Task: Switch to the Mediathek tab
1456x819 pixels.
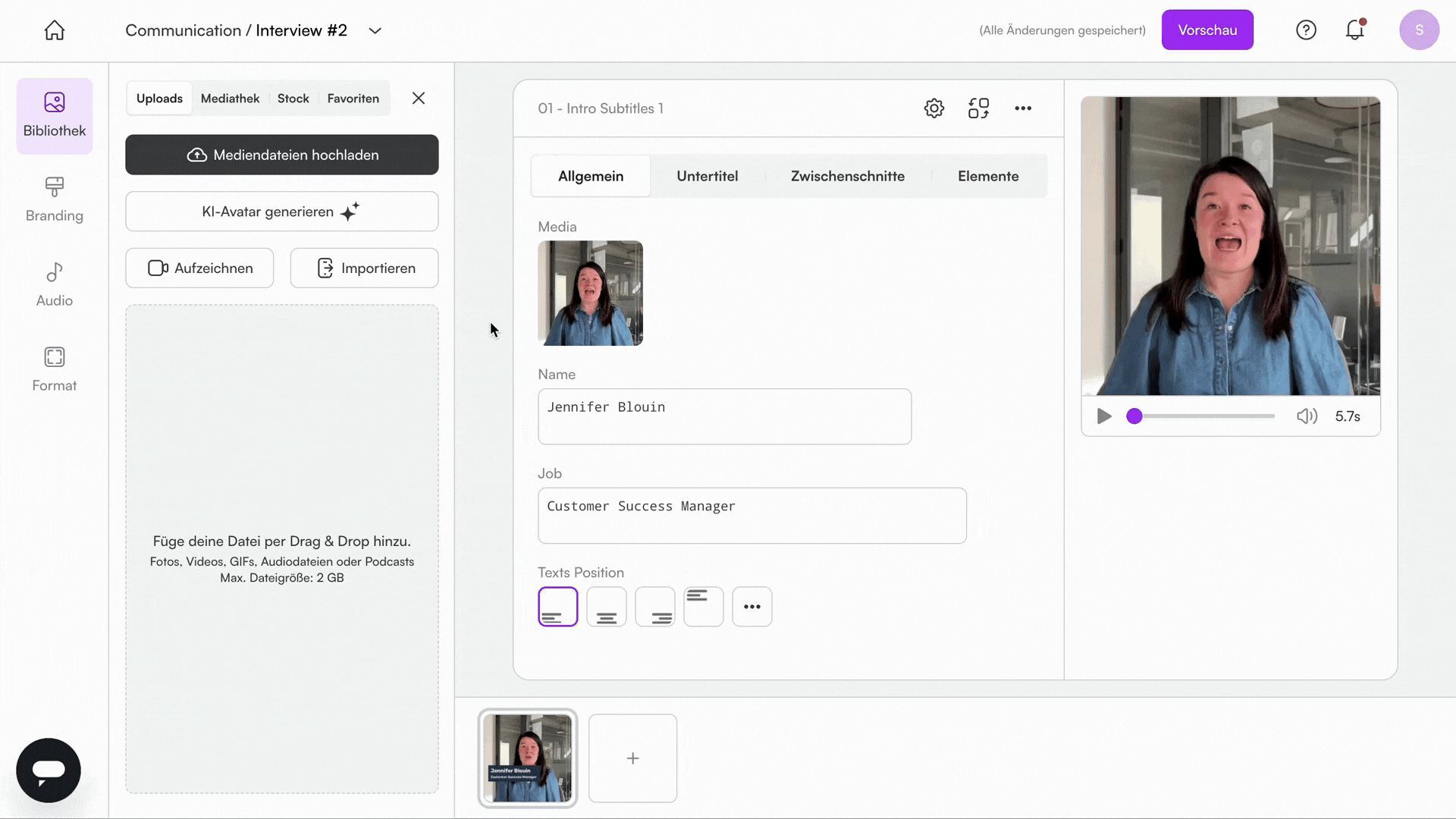Action: (x=230, y=99)
